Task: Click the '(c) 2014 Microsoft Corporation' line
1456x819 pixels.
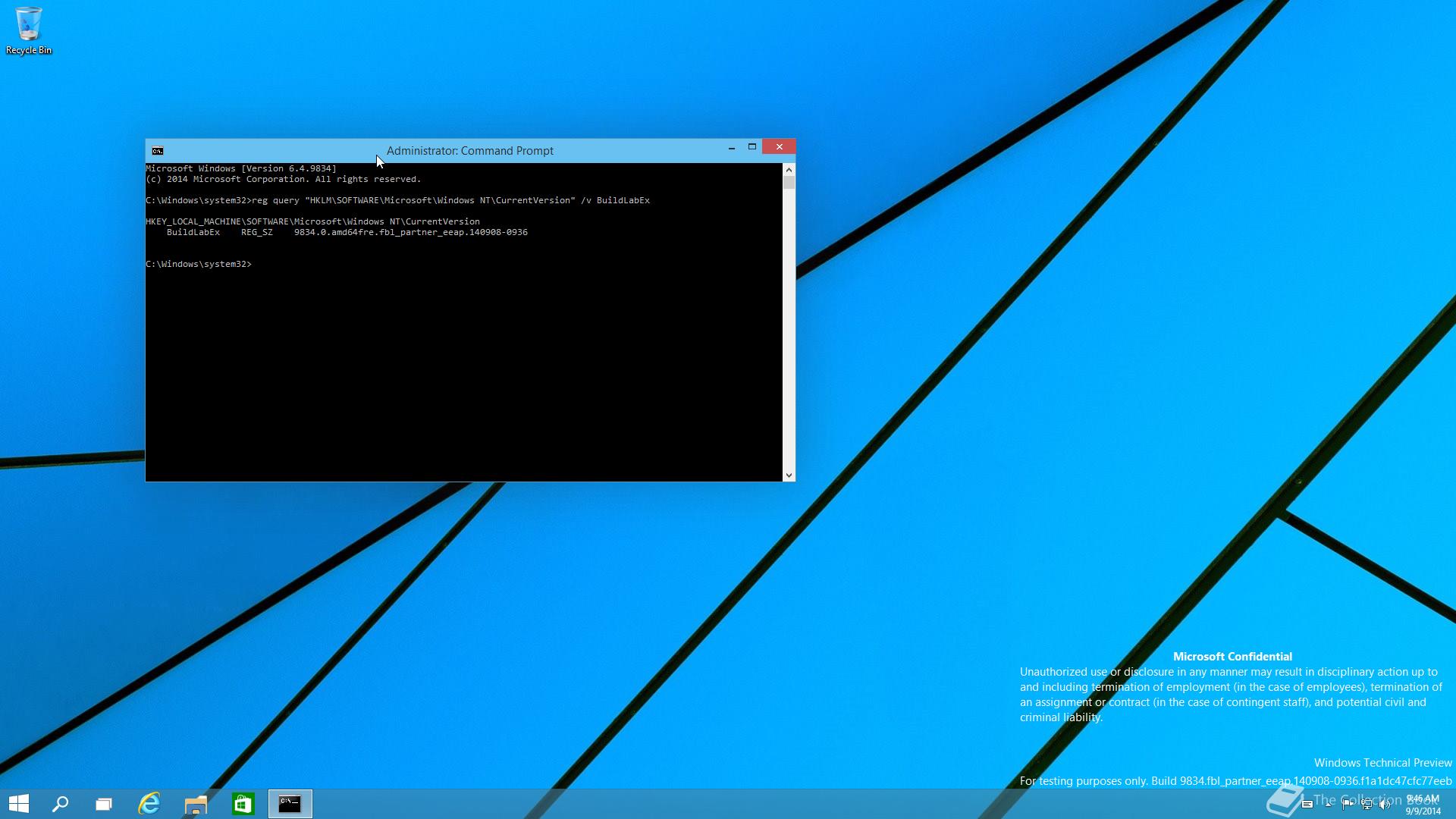Action: tap(284, 179)
